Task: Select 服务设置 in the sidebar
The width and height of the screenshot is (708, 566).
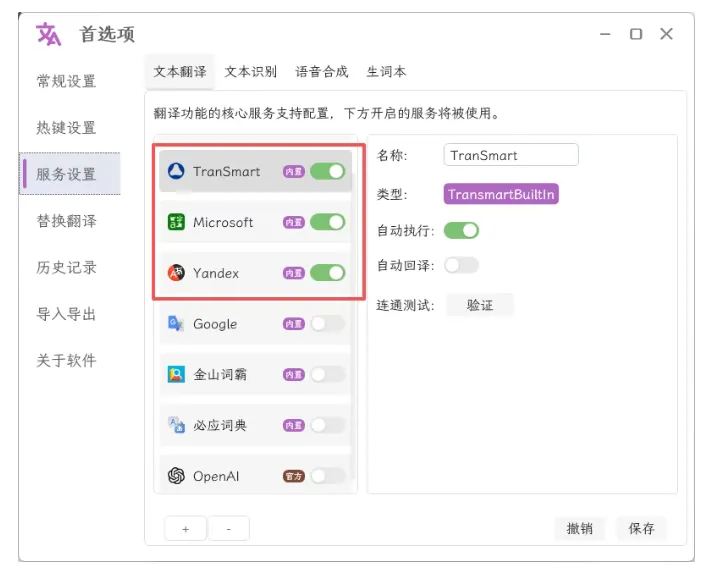Action: click(70, 174)
